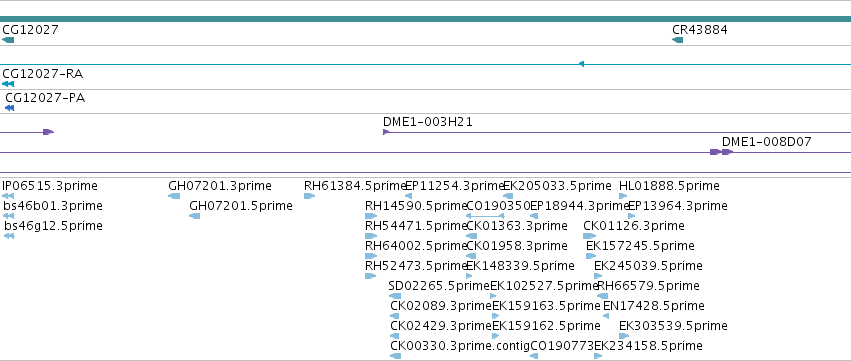
Task: Click the CG12027-PA protein arrow glyph
Action: pyautogui.click(x=10, y=108)
